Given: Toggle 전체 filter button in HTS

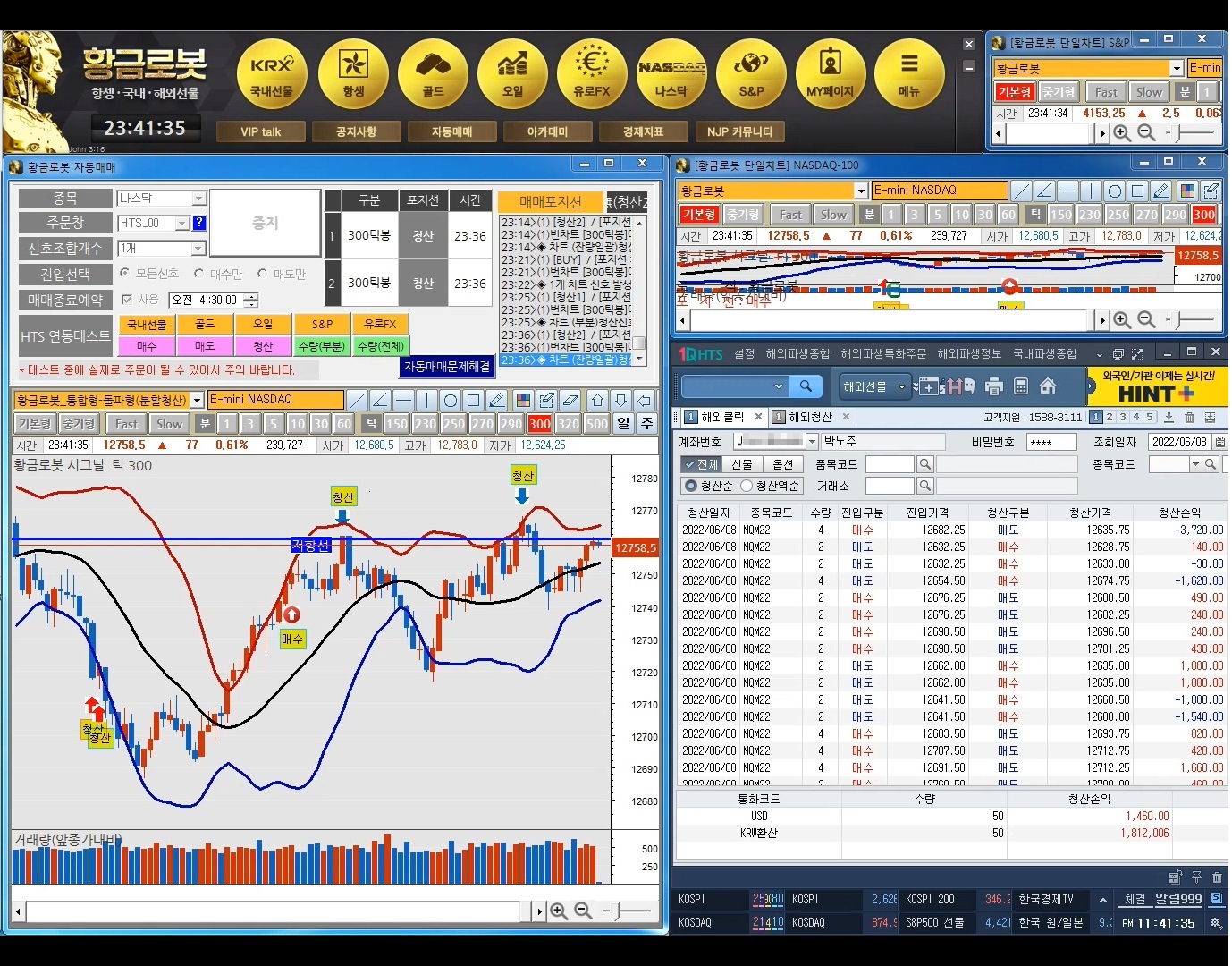Looking at the screenshot, I should pyautogui.click(x=700, y=464).
